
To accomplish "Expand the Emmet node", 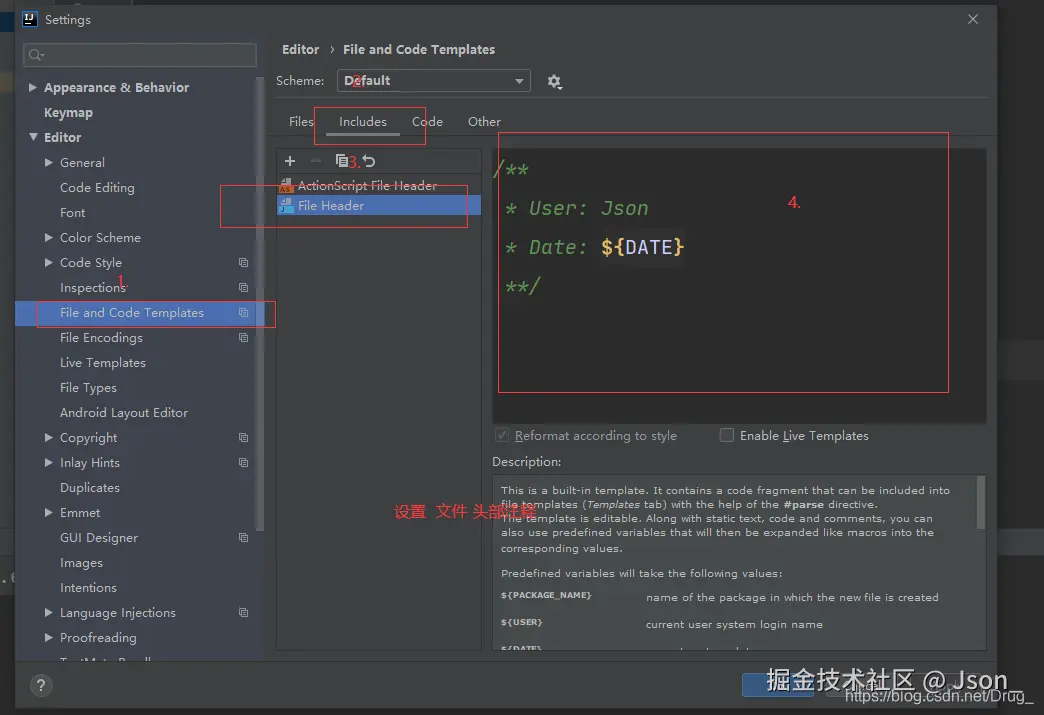I will point(49,513).
